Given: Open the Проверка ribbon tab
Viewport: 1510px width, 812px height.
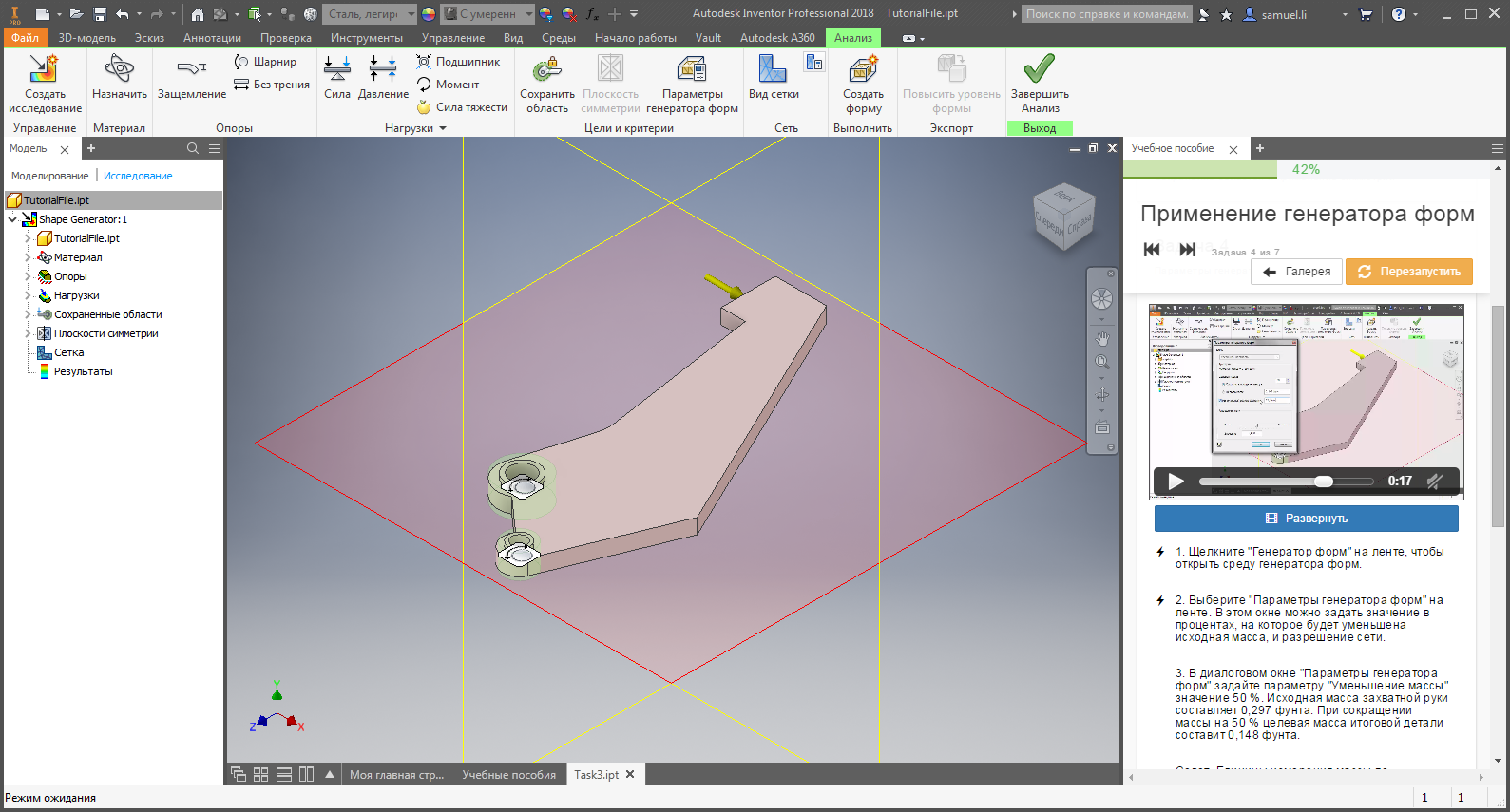Looking at the screenshot, I should pyautogui.click(x=286, y=38).
